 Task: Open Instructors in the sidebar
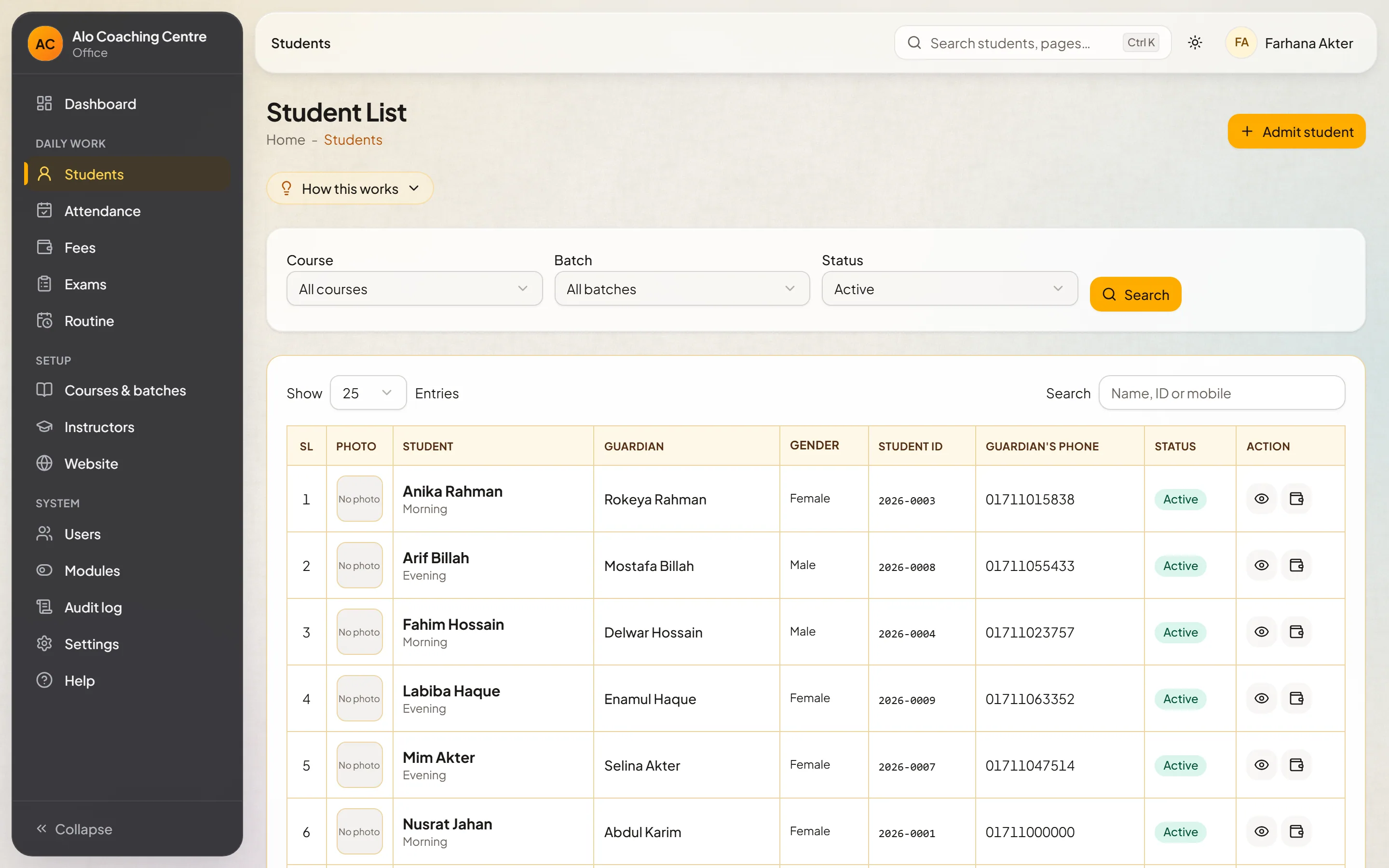click(127, 427)
